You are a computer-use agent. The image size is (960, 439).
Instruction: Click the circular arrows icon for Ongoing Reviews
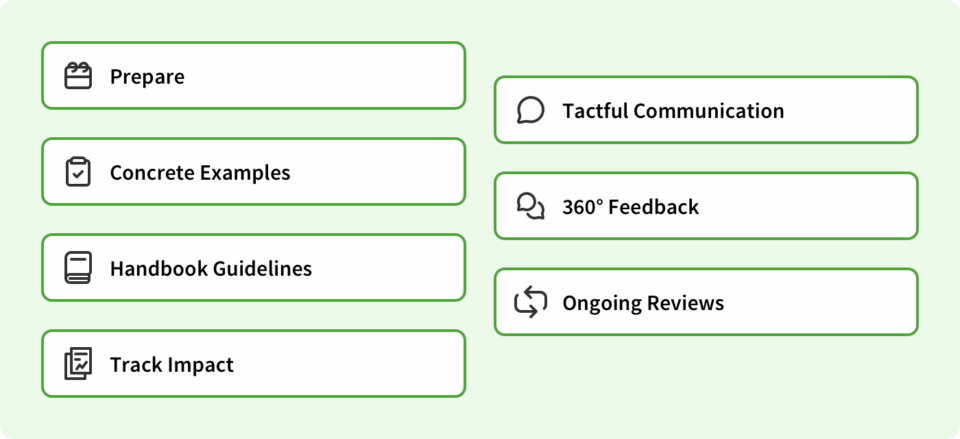coord(530,302)
